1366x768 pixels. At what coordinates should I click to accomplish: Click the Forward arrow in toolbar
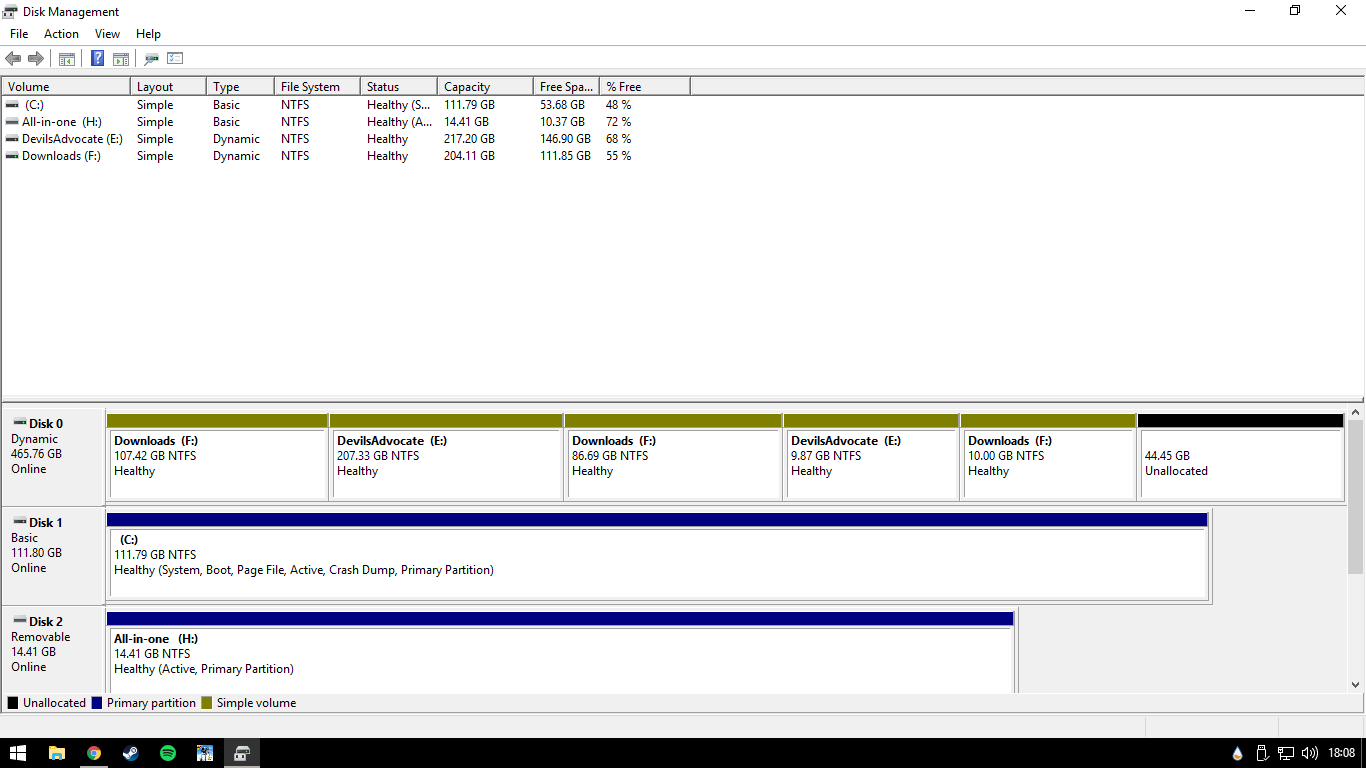[36, 59]
